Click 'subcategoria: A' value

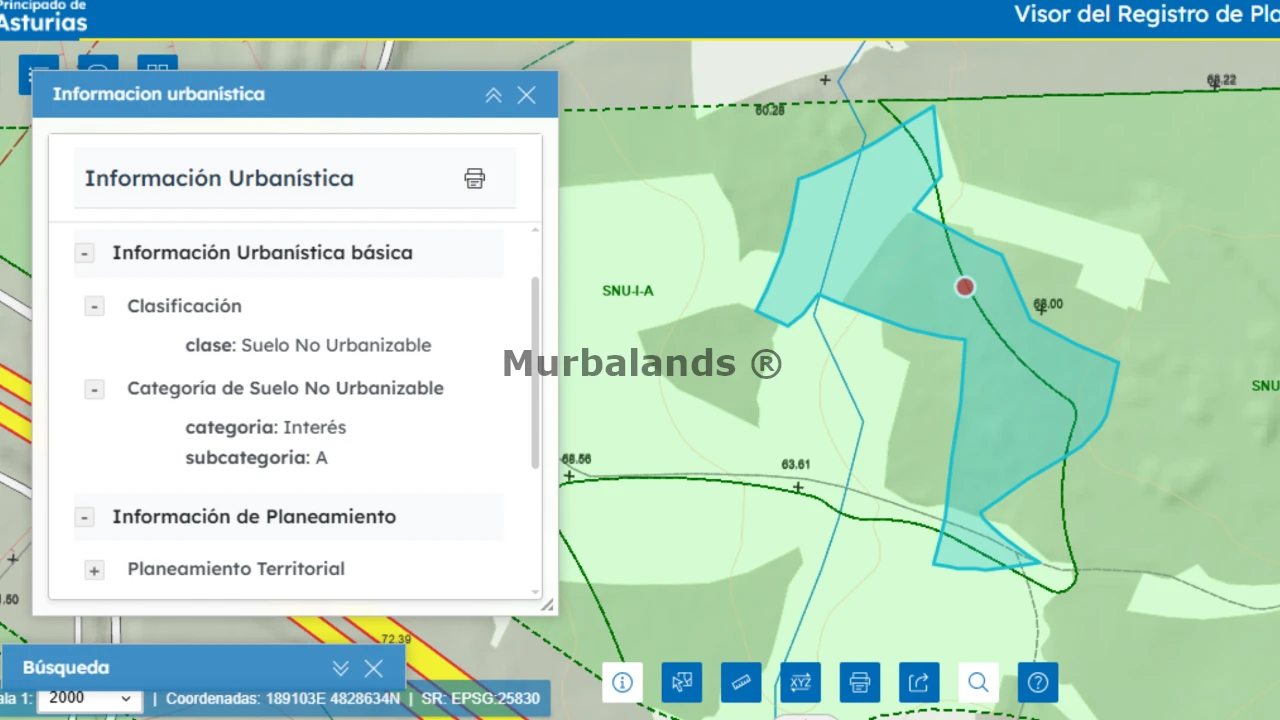point(256,458)
